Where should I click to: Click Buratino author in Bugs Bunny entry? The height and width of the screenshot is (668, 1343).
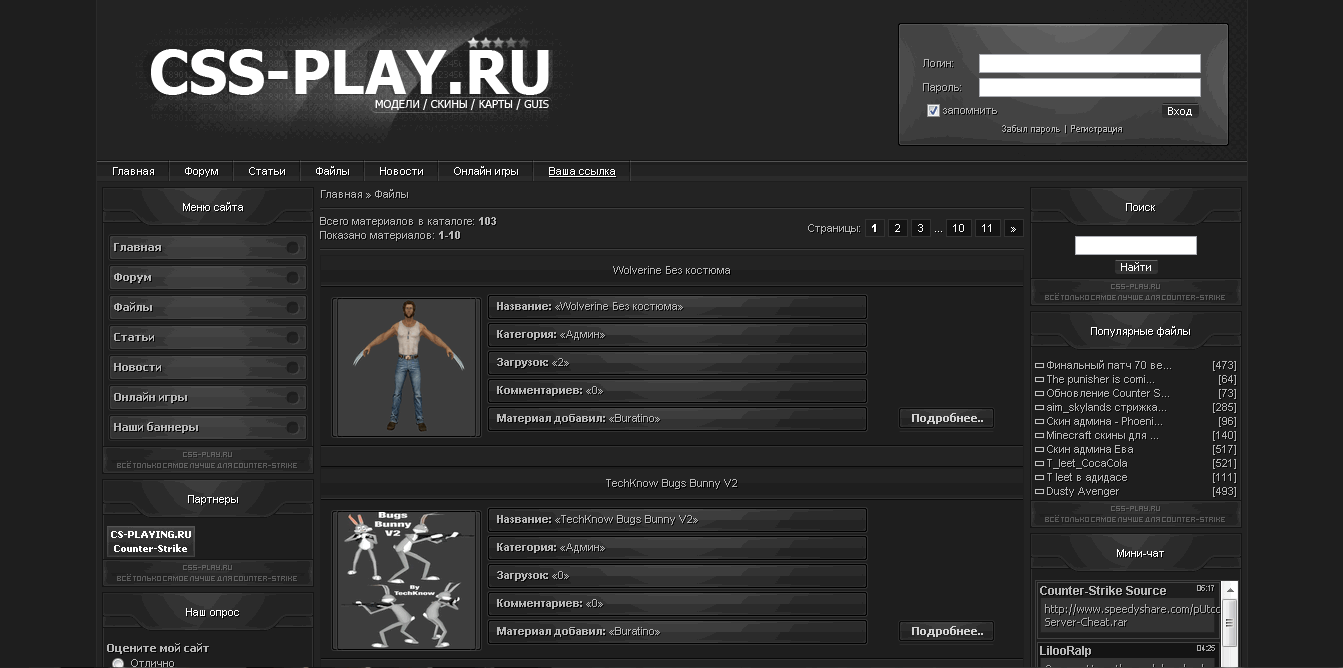pos(634,631)
